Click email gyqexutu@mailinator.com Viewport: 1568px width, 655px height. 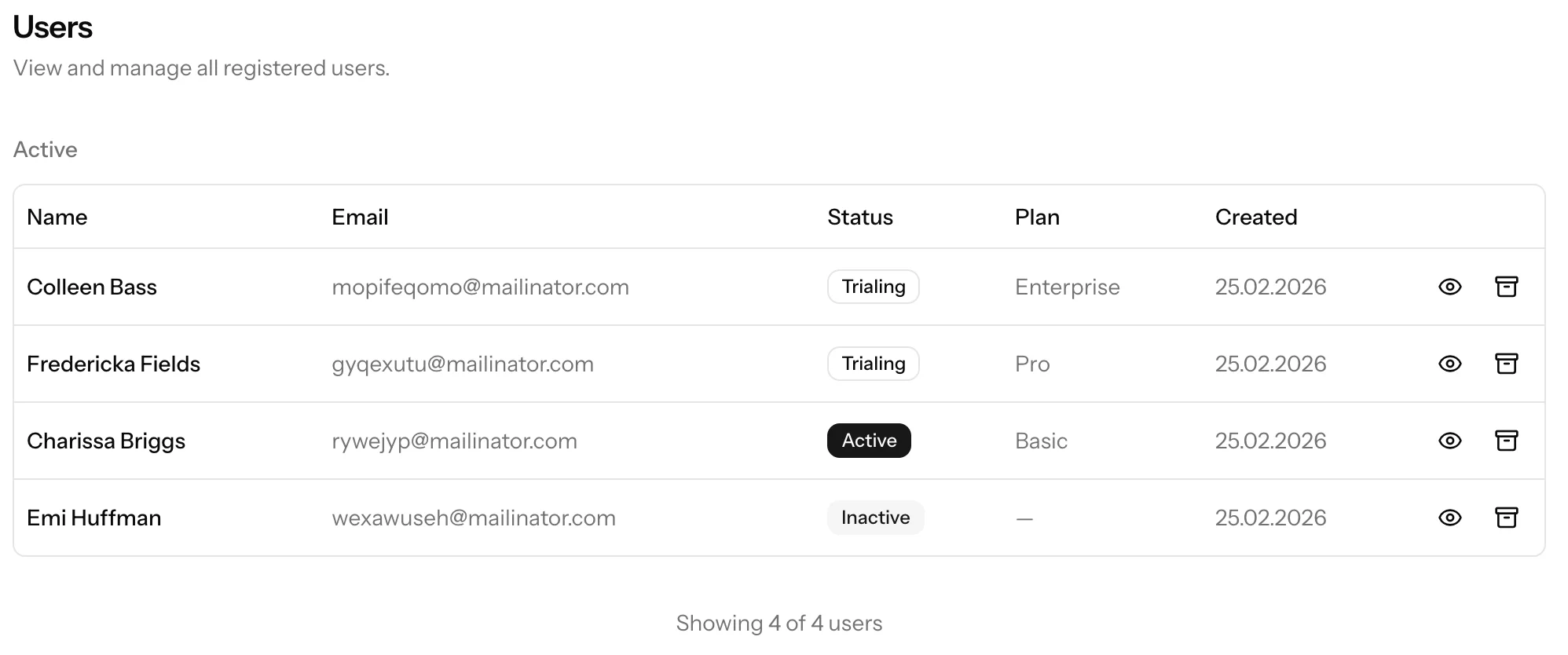click(x=463, y=364)
